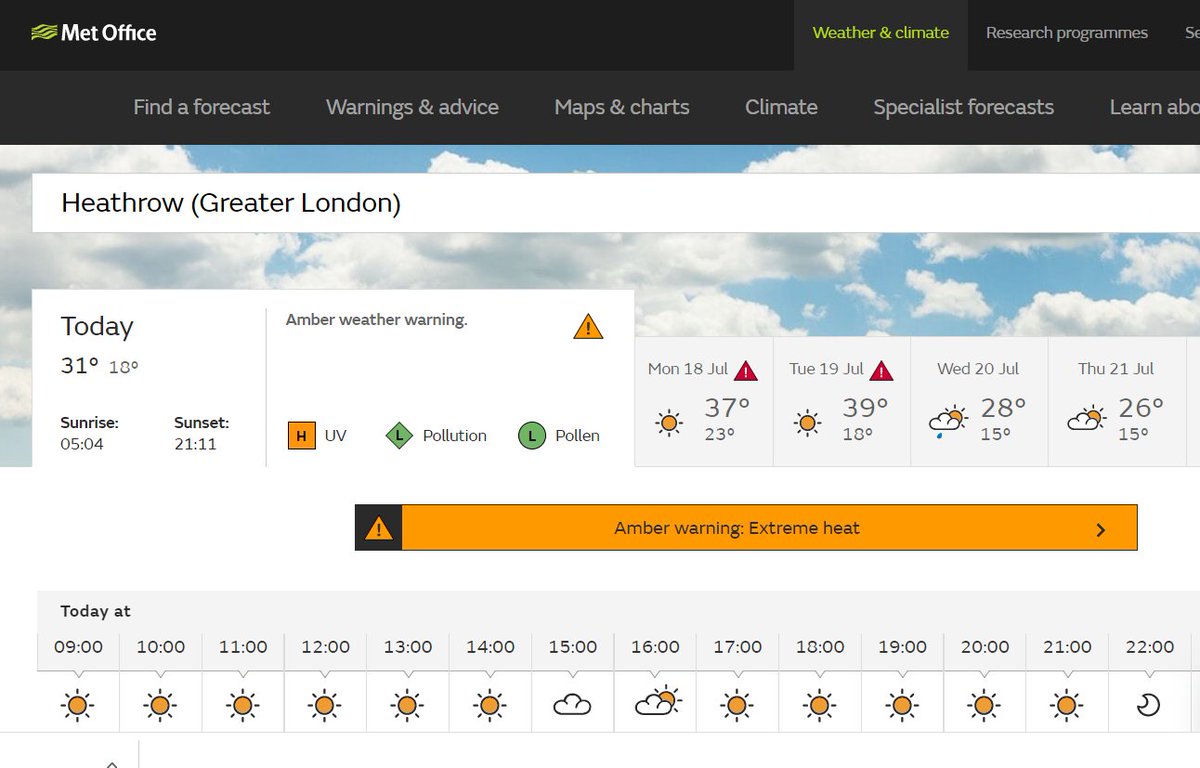This screenshot has height=768, width=1200.
Task: Click the Find a forecast link
Action: tap(201, 107)
